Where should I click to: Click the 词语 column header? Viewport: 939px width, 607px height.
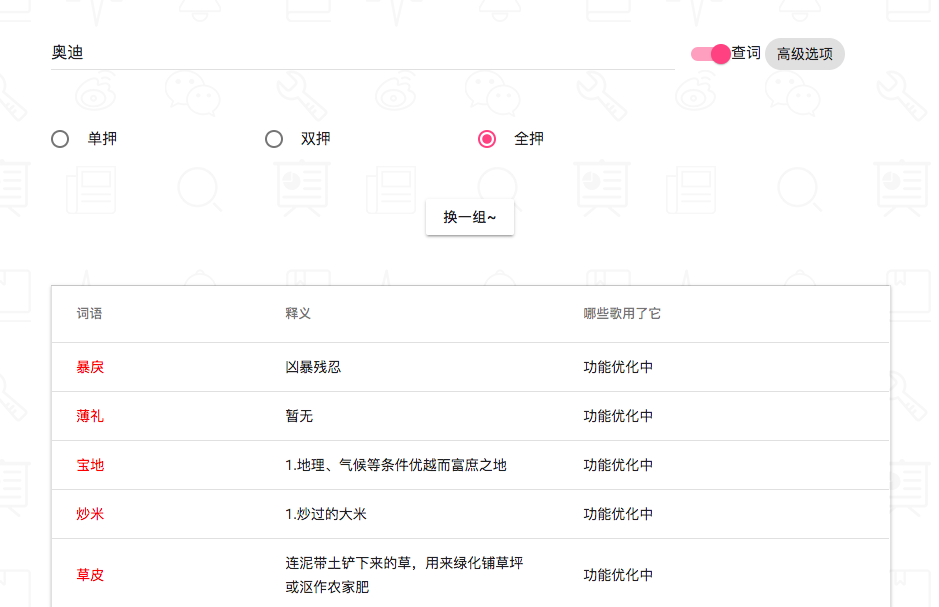(89, 314)
